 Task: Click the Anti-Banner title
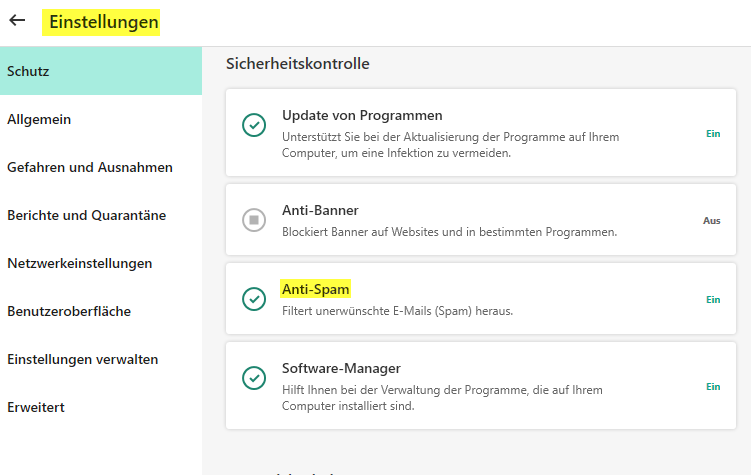pos(320,210)
